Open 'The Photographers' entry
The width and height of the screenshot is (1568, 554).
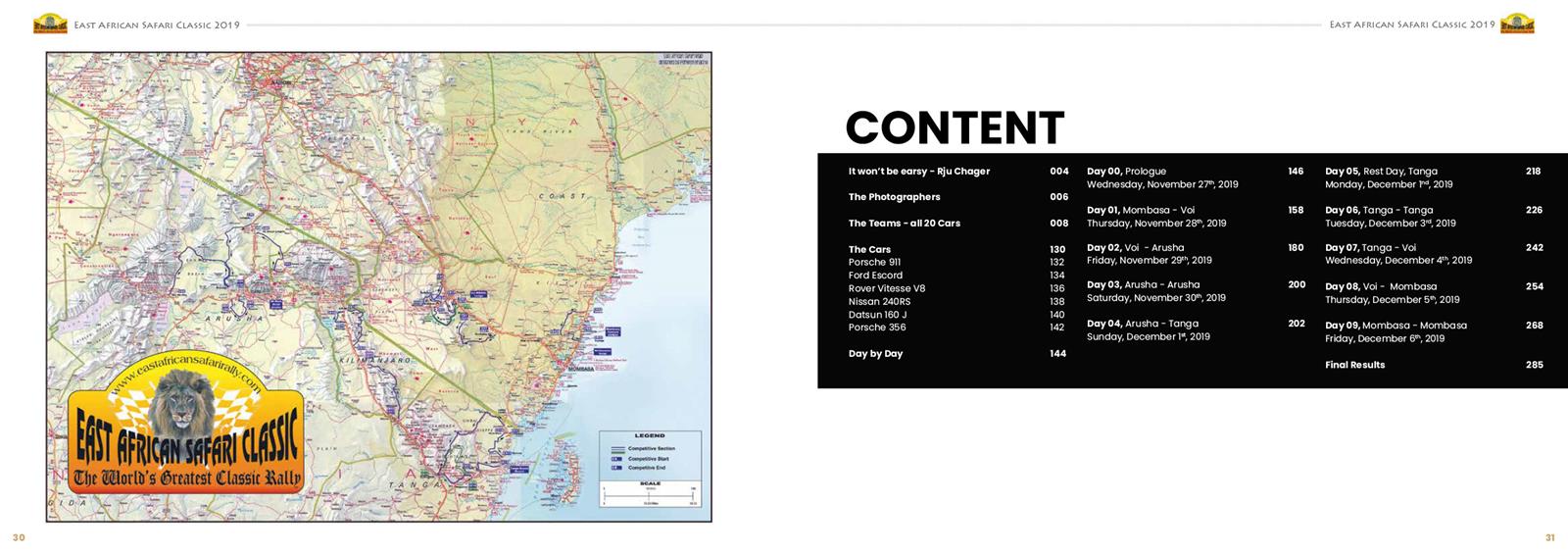pos(895,197)
